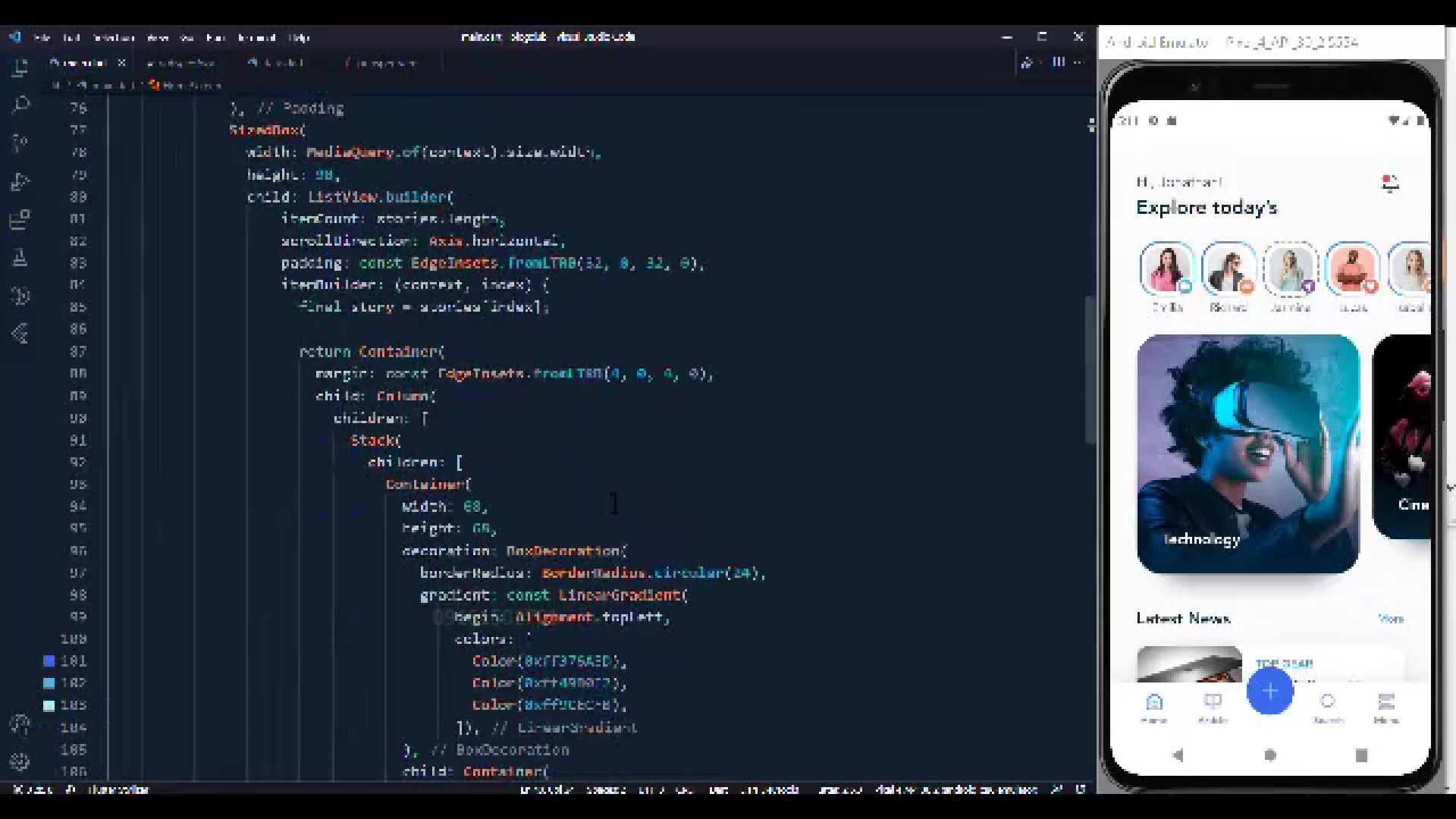1456x819 pixels.
Task: Tap the news article thumbnail under Latest News
Action: coord(1189,664)
